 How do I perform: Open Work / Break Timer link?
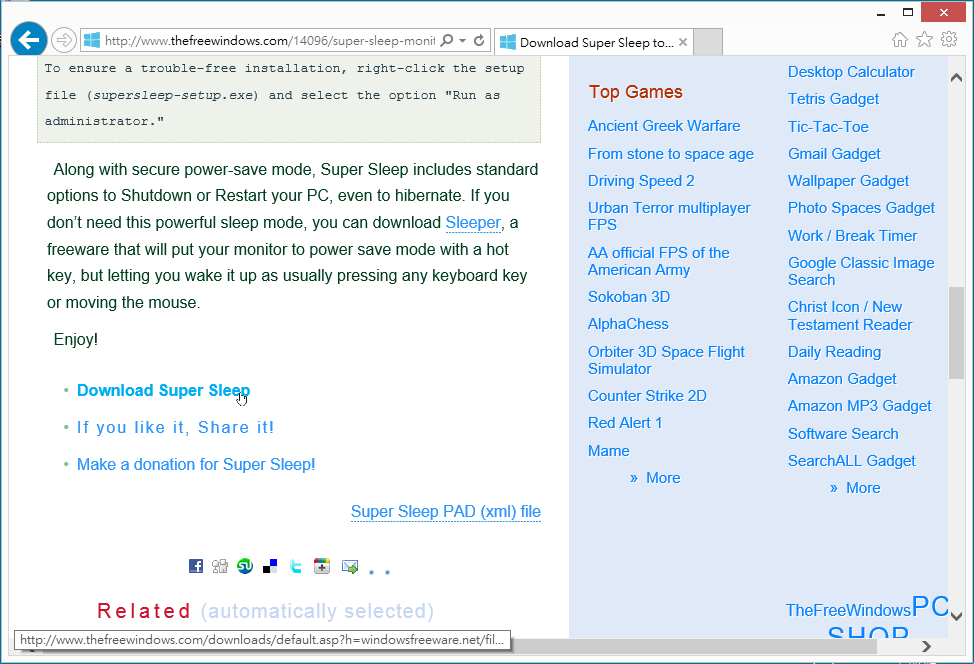[852, 236]
